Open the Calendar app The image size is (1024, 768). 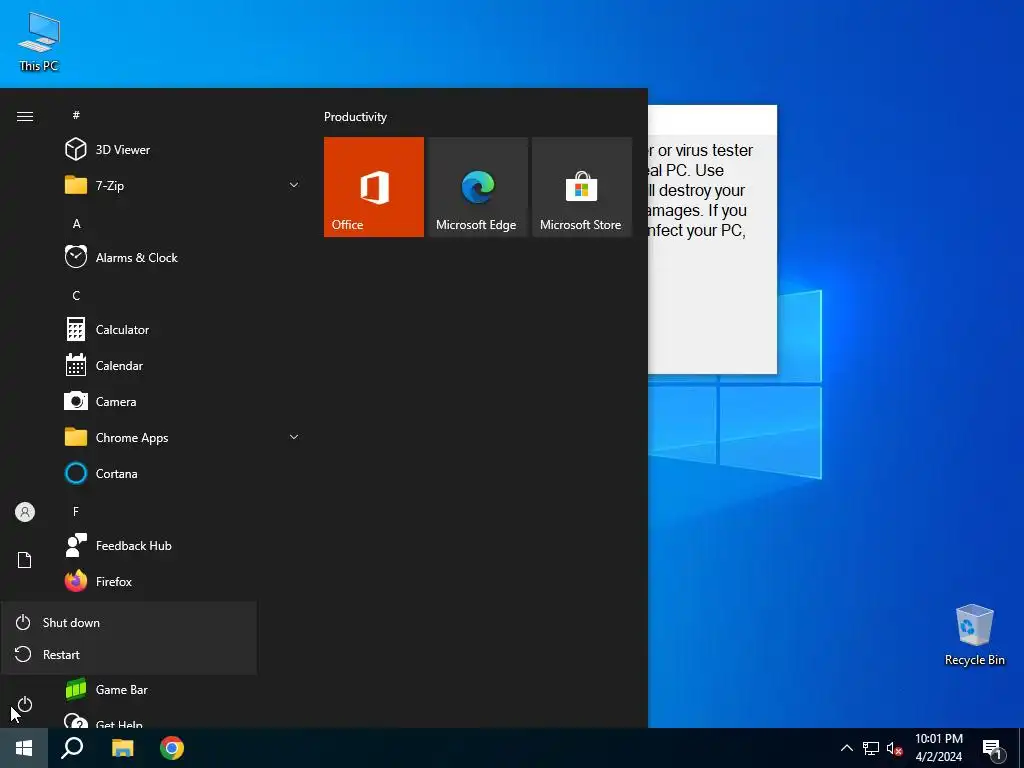click(x=182, y=366)
